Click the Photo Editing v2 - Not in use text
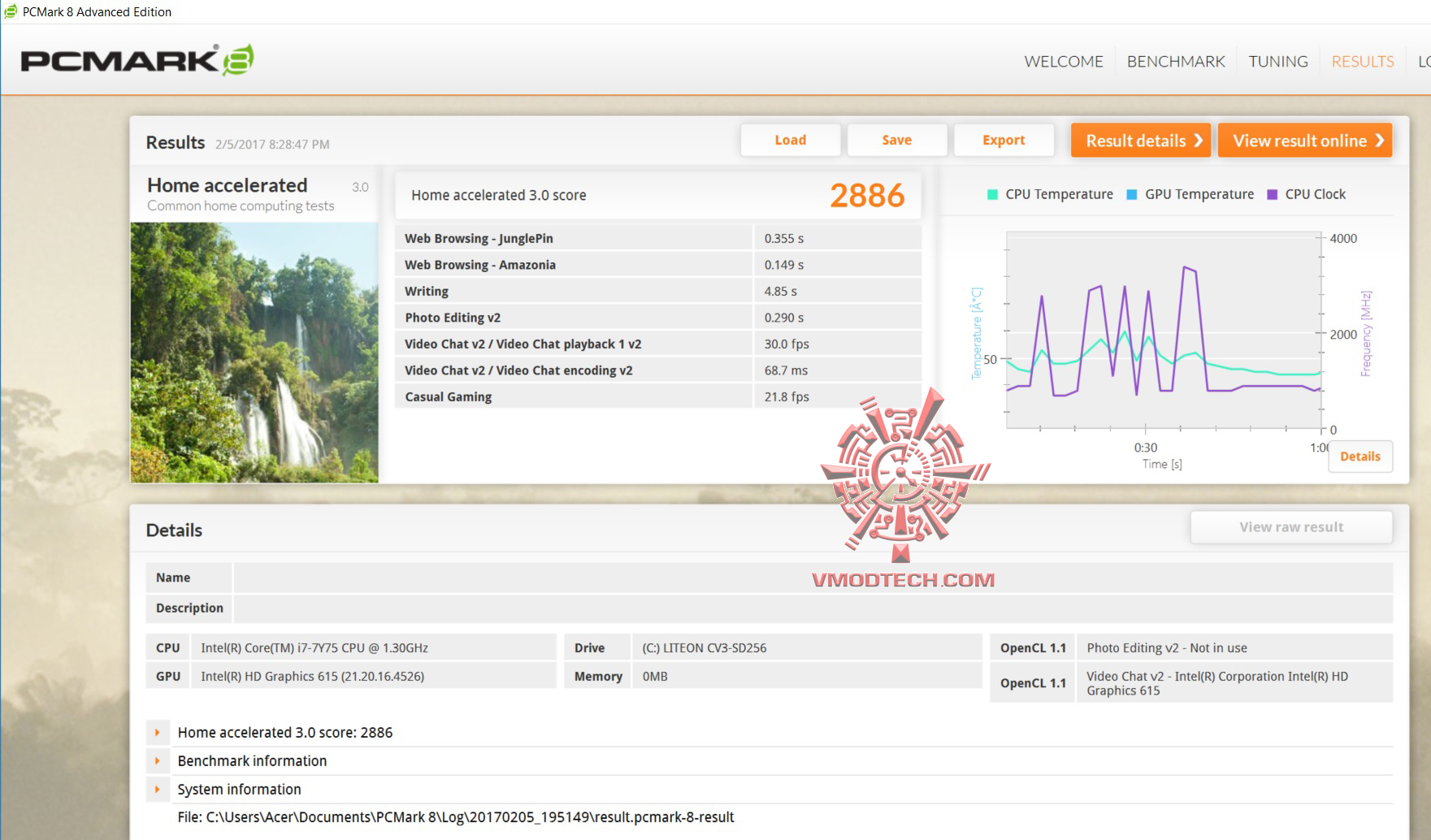 click(x=1167, y=648)
